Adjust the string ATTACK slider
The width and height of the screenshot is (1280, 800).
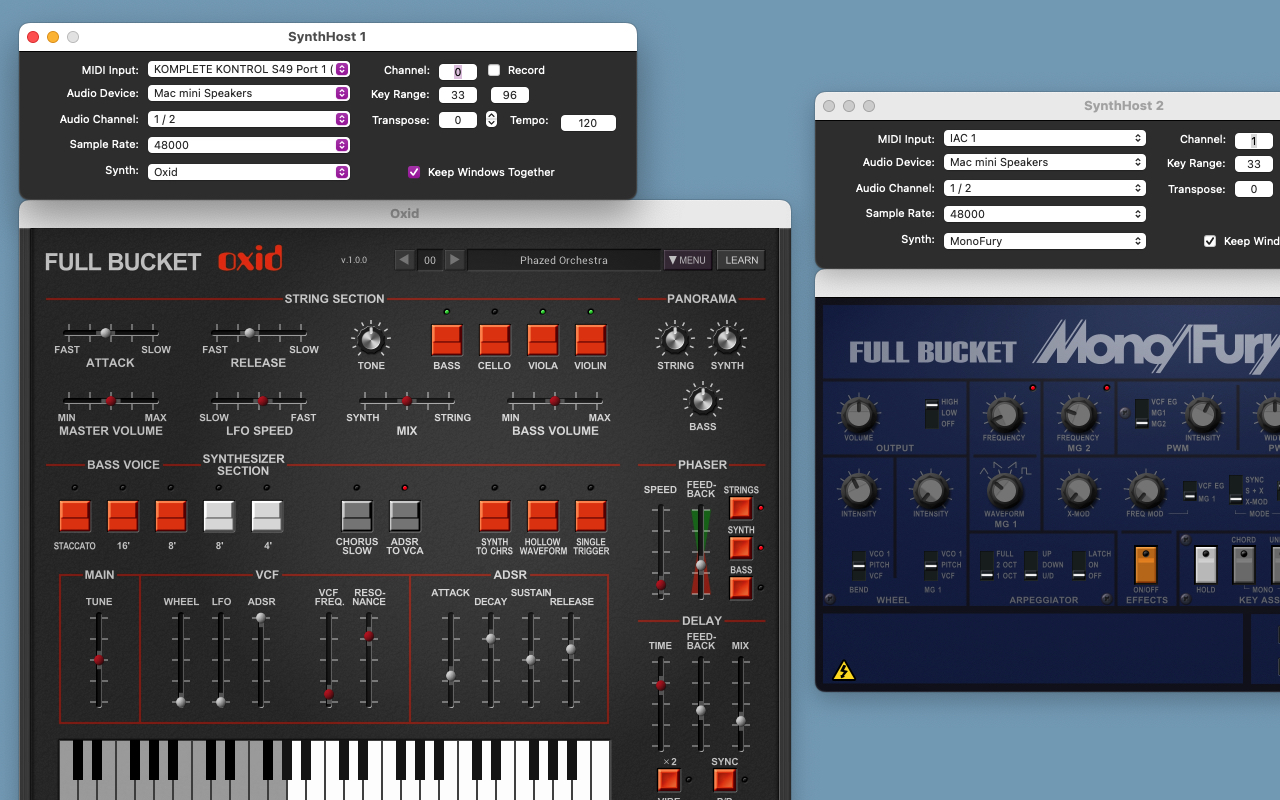(x=106, y=332)
